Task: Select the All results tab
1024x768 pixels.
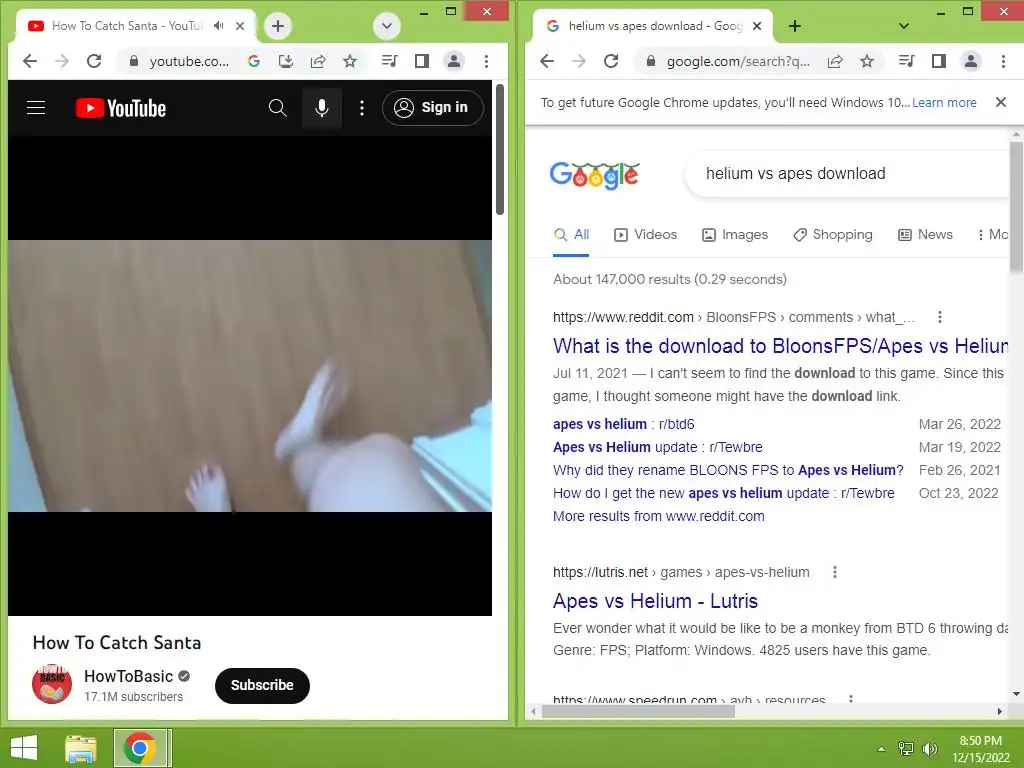Action: click(571, 235)
